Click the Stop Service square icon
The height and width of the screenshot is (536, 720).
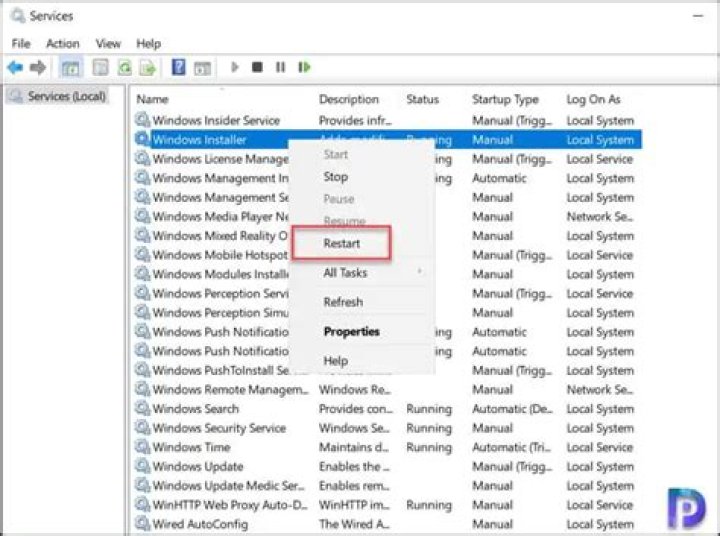pyautogui.click(x=257, y=68)
